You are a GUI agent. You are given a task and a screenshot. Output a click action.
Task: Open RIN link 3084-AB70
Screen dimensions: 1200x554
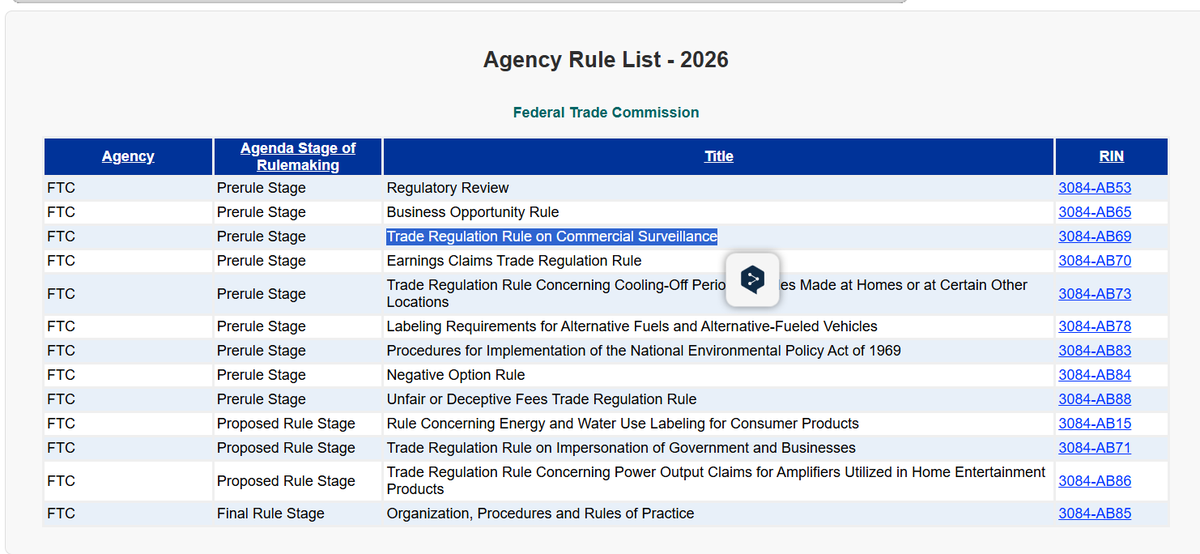pos(1095,261)
